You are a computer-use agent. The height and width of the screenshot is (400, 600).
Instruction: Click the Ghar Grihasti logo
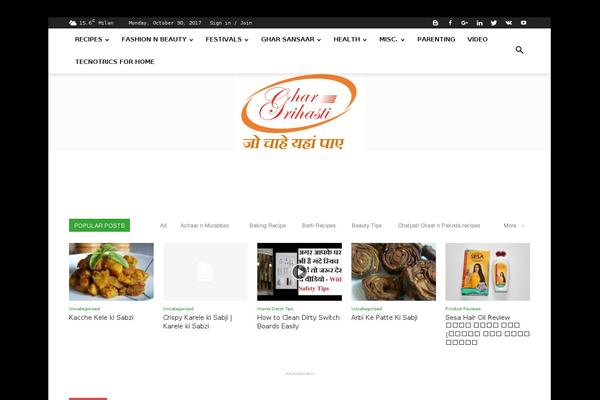[299, 112]
